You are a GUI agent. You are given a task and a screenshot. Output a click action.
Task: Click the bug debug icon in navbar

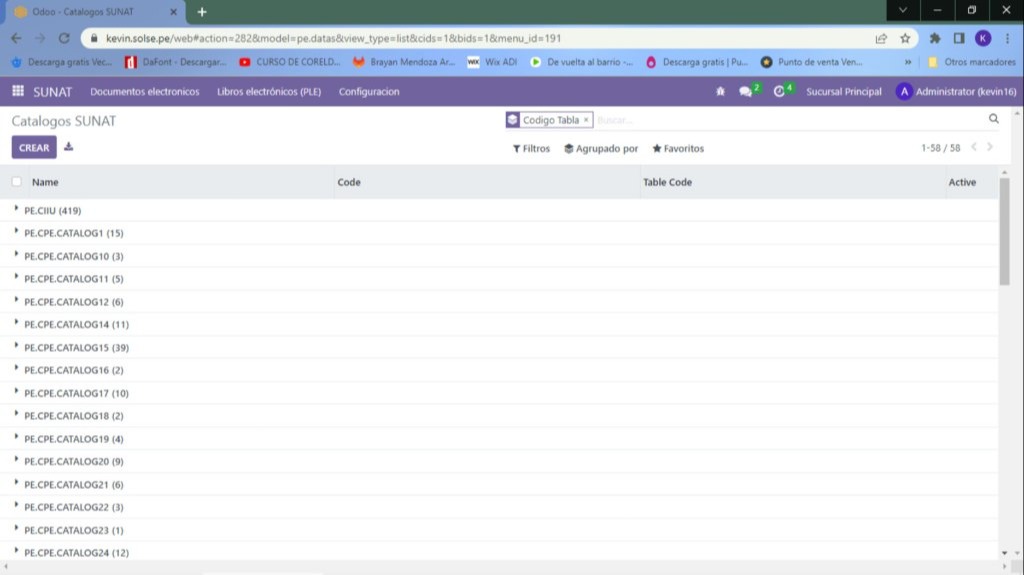click(720, 92)
